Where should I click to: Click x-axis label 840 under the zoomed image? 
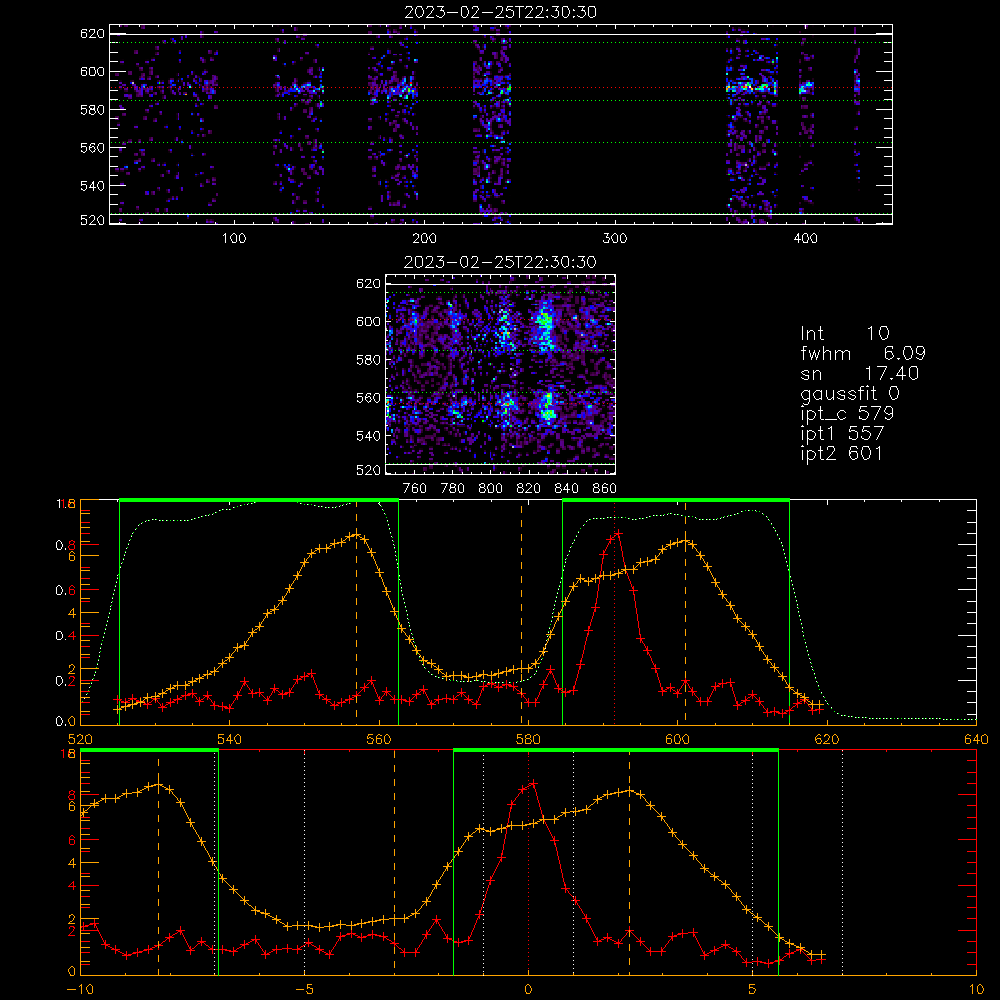[x=566, y=489]
